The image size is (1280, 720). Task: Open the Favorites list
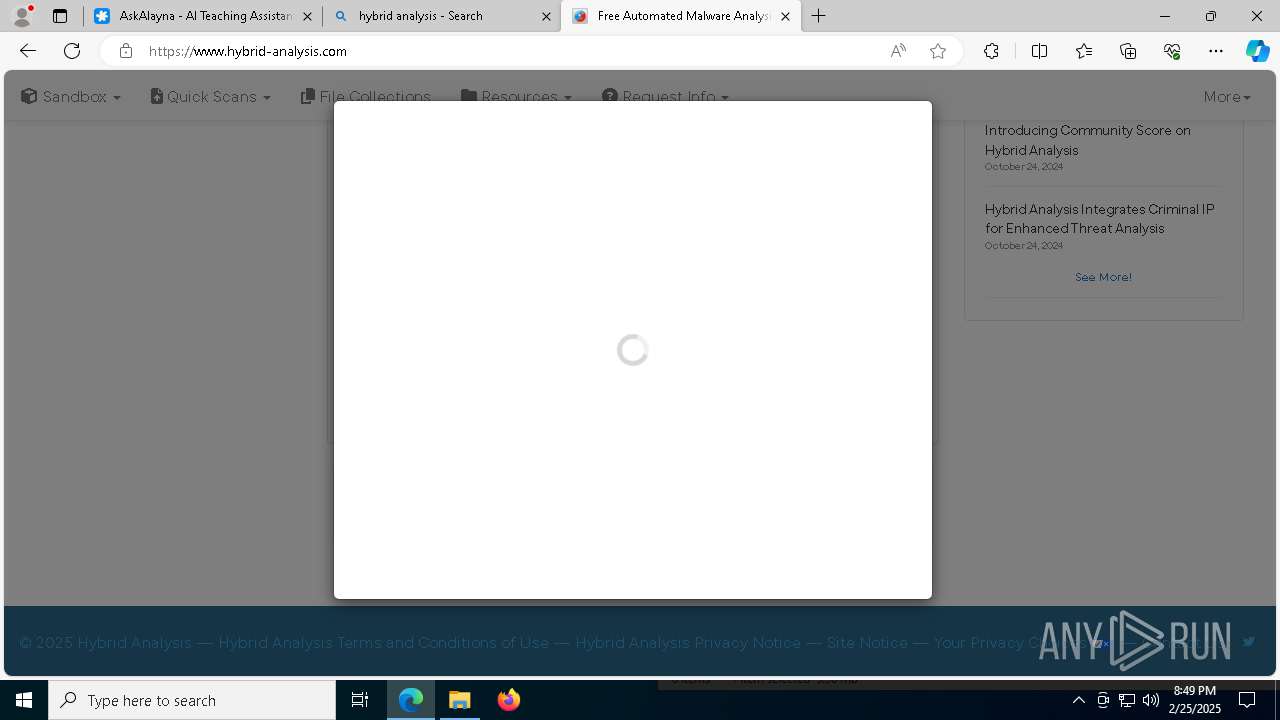click(x=1084, y=51)
